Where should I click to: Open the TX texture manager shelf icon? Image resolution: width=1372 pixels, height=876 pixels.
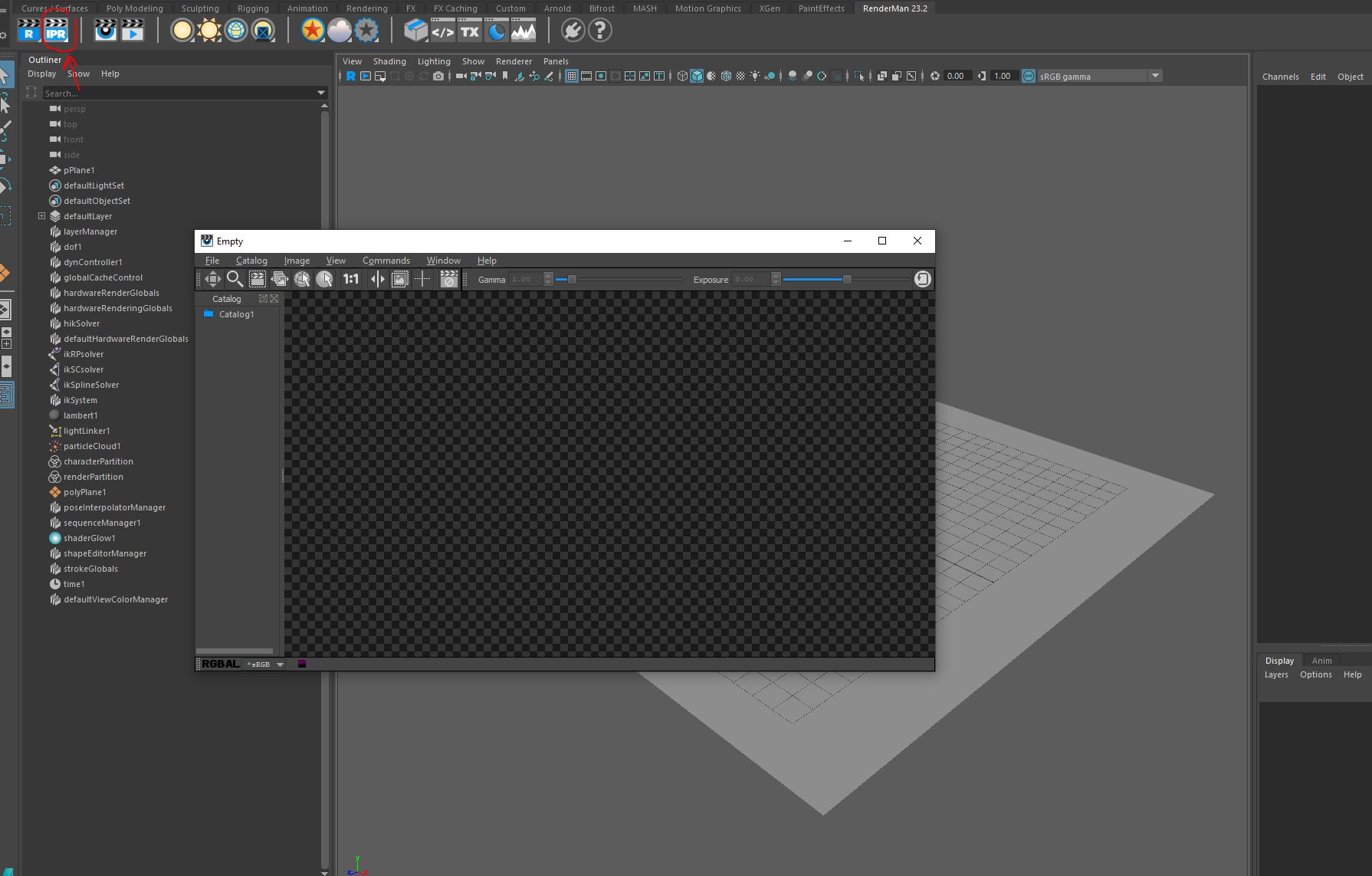pos(470,31)
